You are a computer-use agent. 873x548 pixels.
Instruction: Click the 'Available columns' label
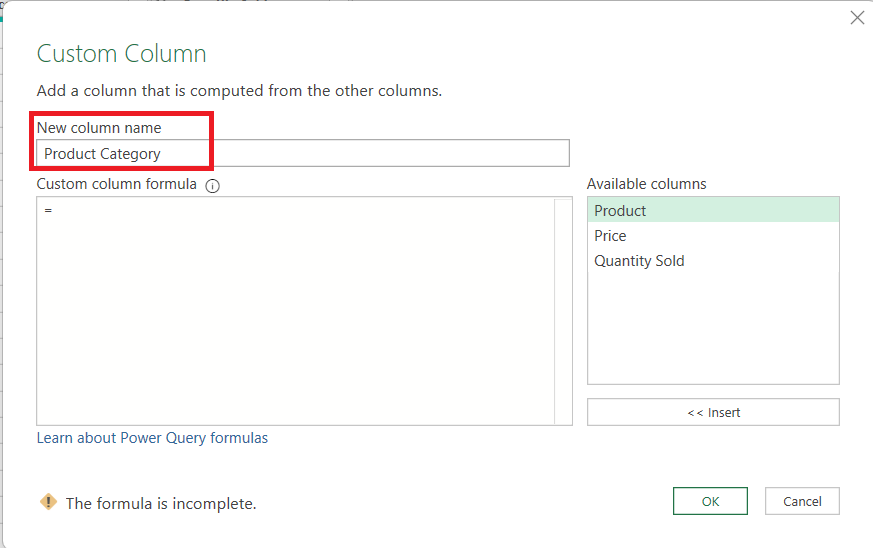click(x=646, y=184)
